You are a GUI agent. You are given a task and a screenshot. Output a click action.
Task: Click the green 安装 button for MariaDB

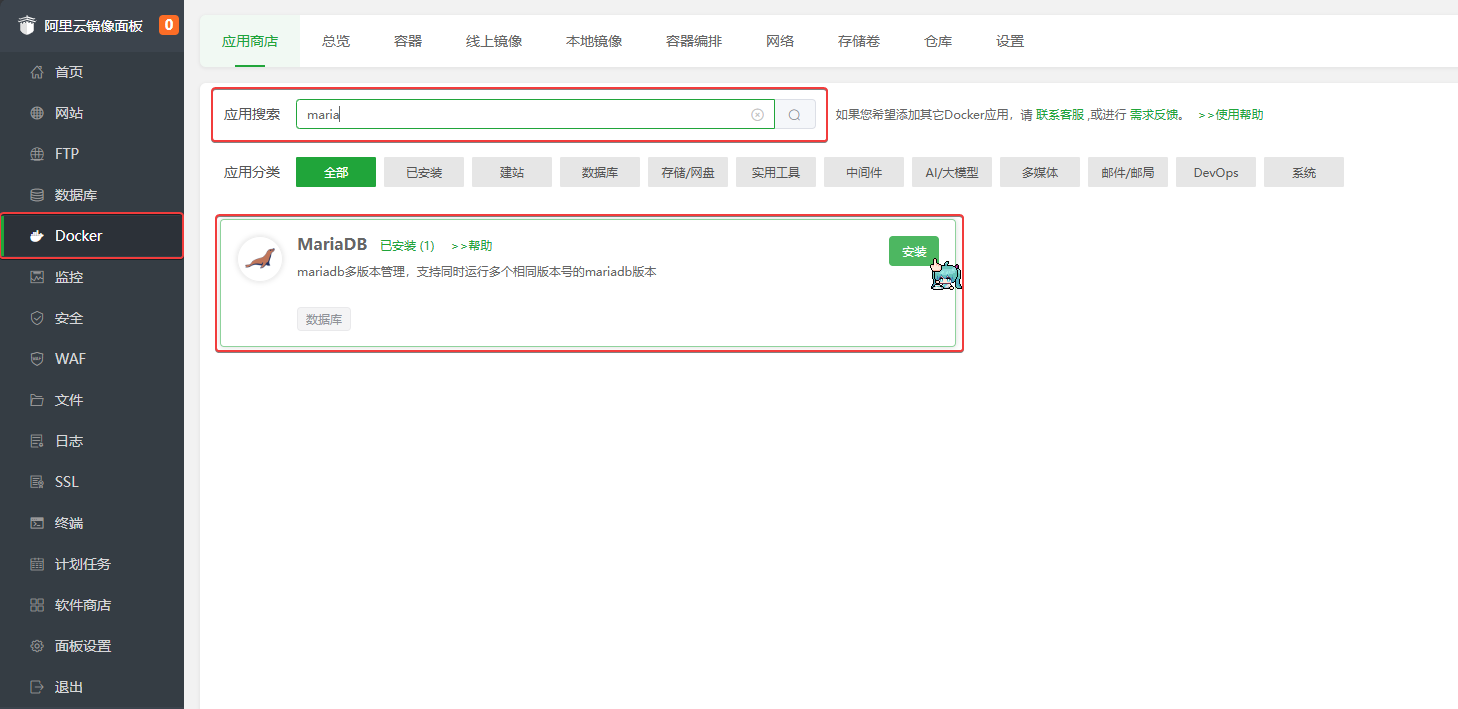click(914, 251)
